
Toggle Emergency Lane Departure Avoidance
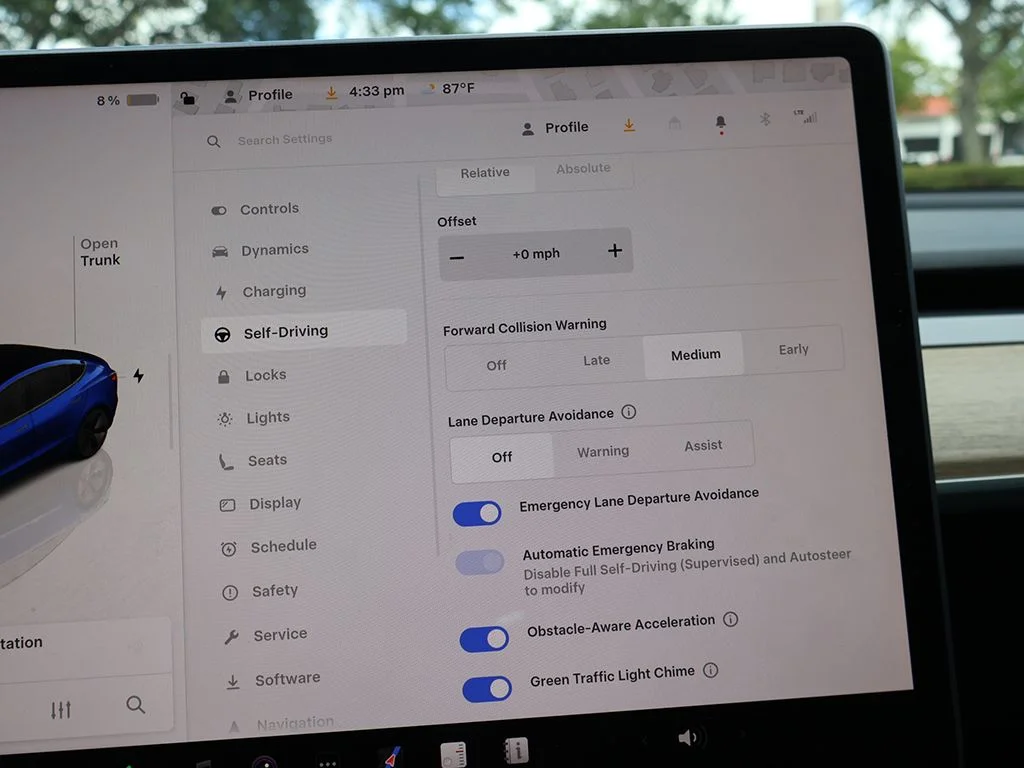[477, 513]
